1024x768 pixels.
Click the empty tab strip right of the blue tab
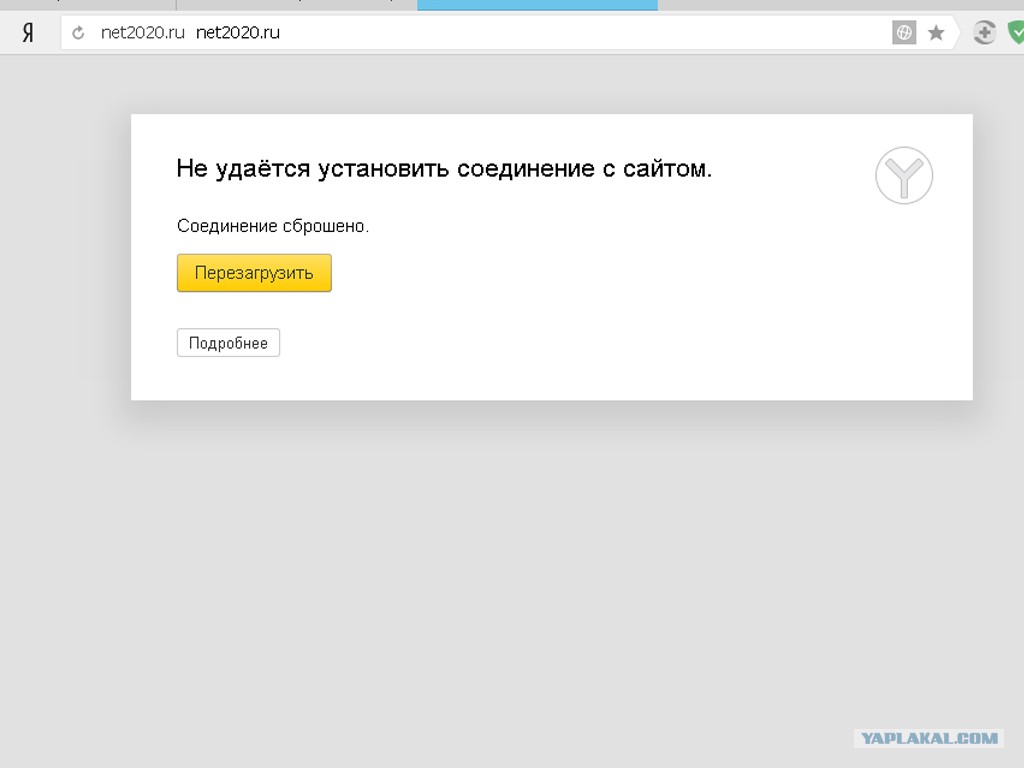pos(840,5)
